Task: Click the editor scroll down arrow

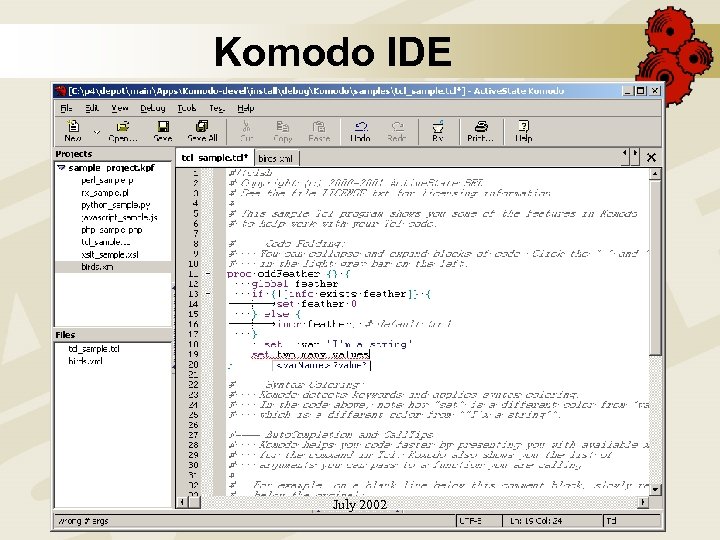Action: (655, 489)
